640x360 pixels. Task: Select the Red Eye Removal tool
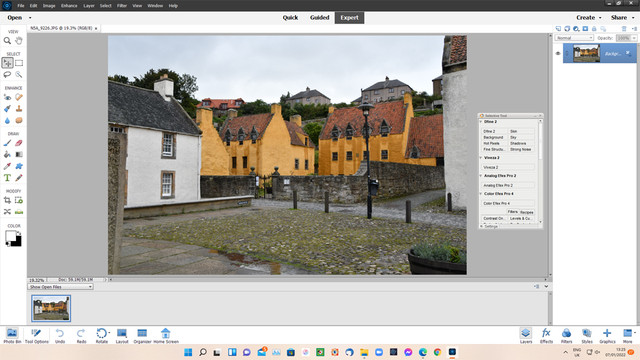(7, 97)
